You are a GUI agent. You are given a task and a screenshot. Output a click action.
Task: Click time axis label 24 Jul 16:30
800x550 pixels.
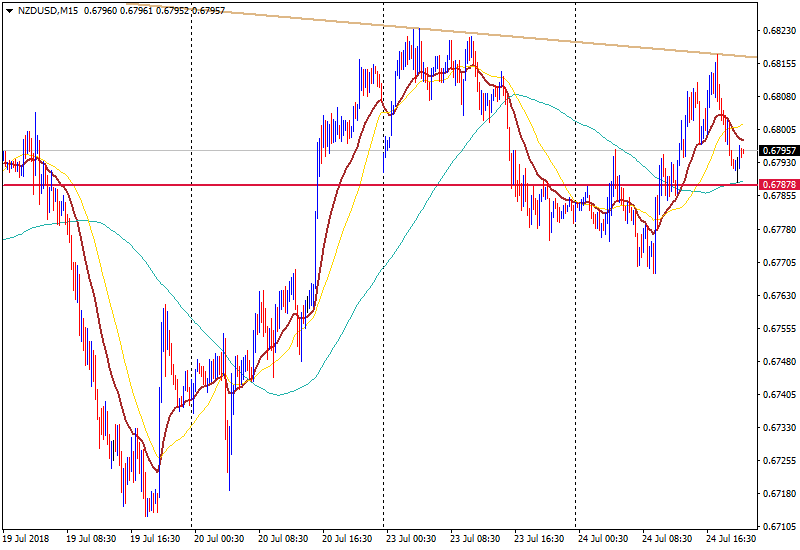(731, 539)
